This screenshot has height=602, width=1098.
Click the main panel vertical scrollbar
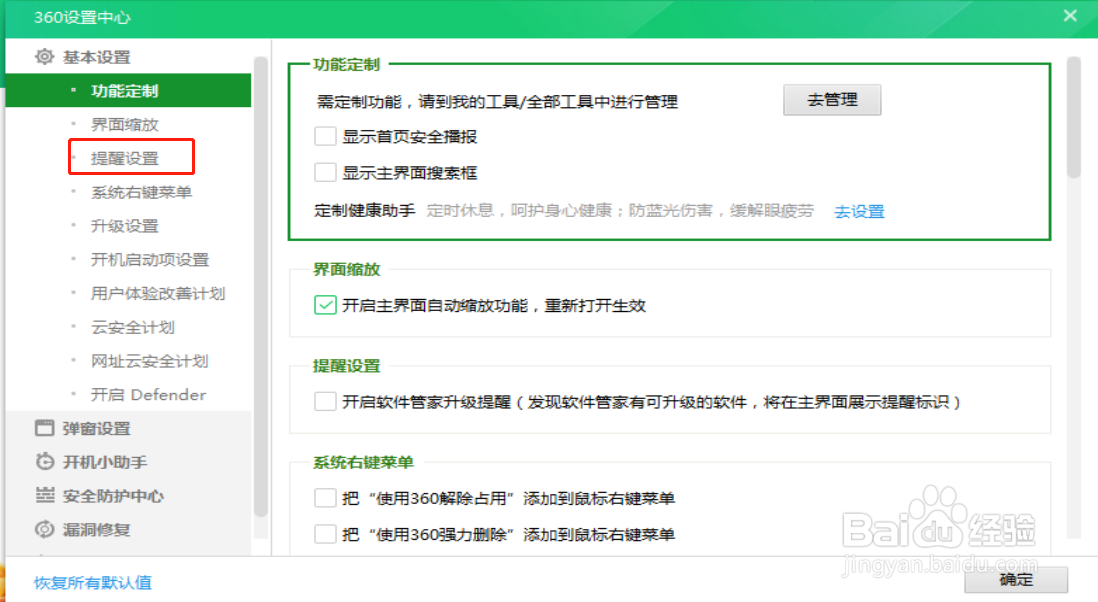point(1073,118)
